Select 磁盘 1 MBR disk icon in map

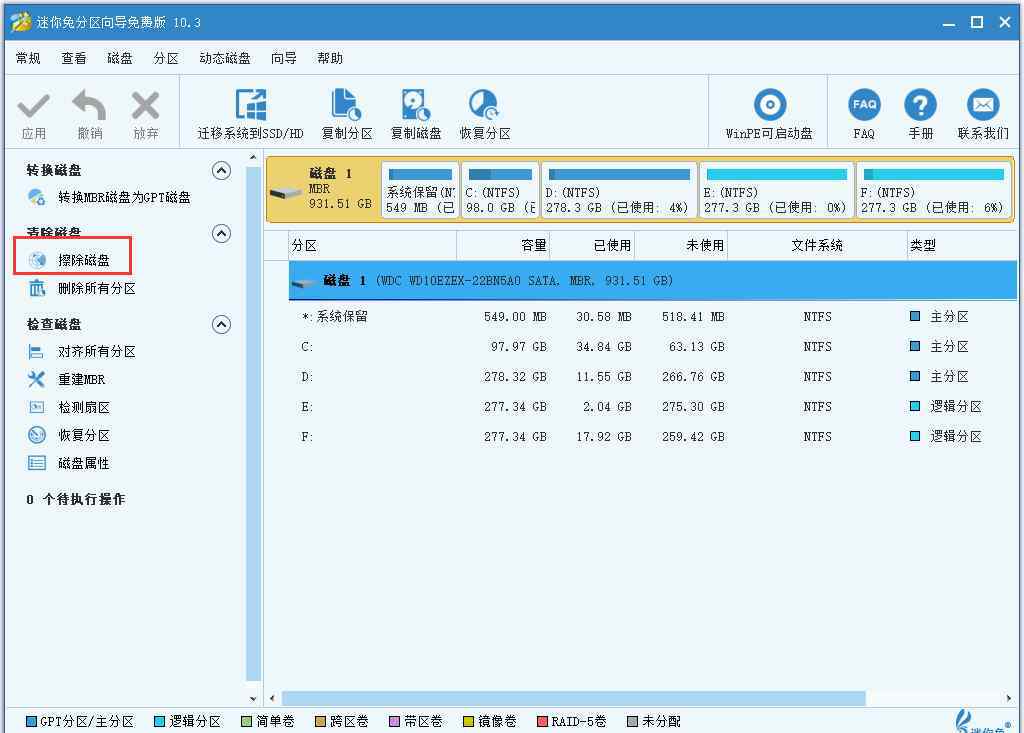coord(285,193)
